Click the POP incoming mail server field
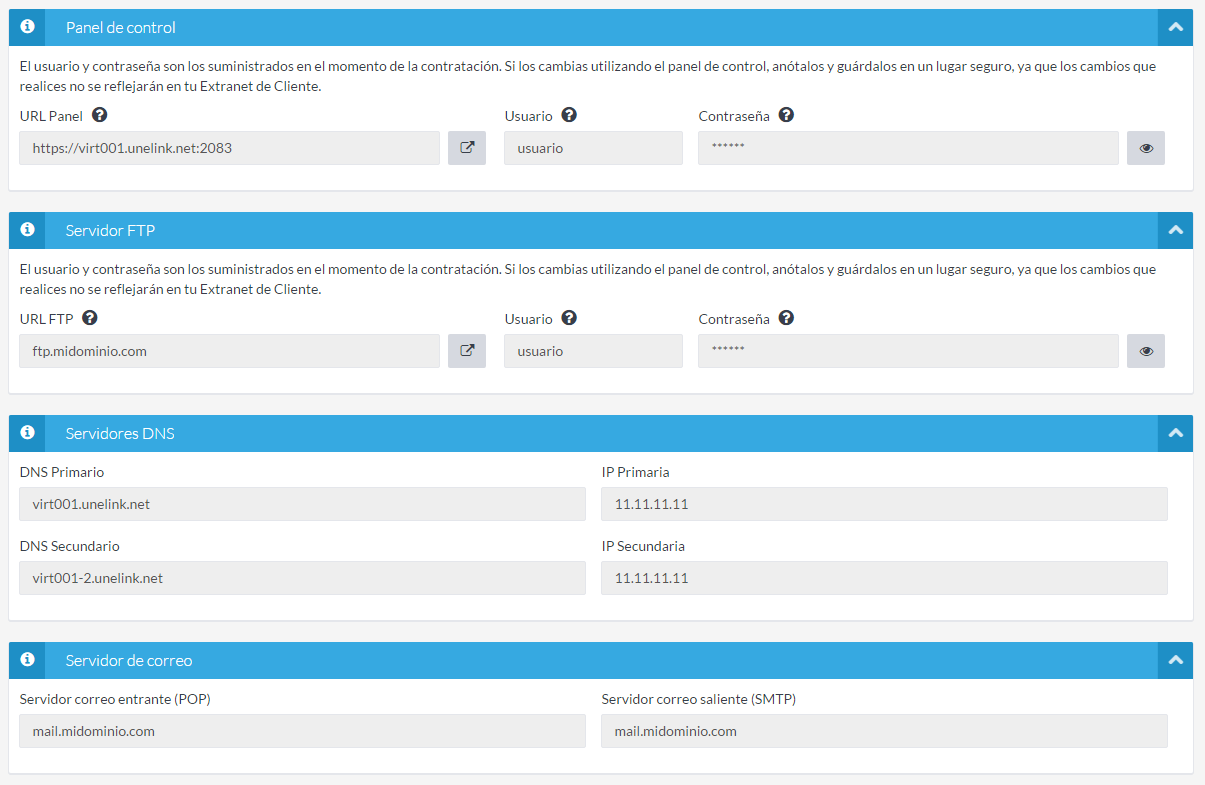Viewport: 1205px width, 785px height. pyautogui.click(x=302, y=731)
